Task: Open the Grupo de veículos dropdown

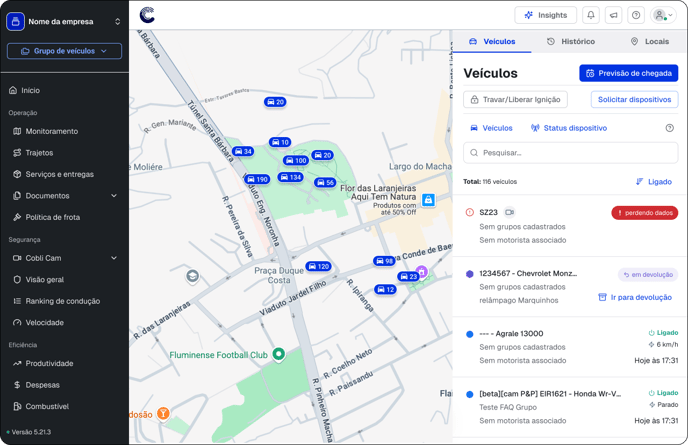Action: pos(64,51)
